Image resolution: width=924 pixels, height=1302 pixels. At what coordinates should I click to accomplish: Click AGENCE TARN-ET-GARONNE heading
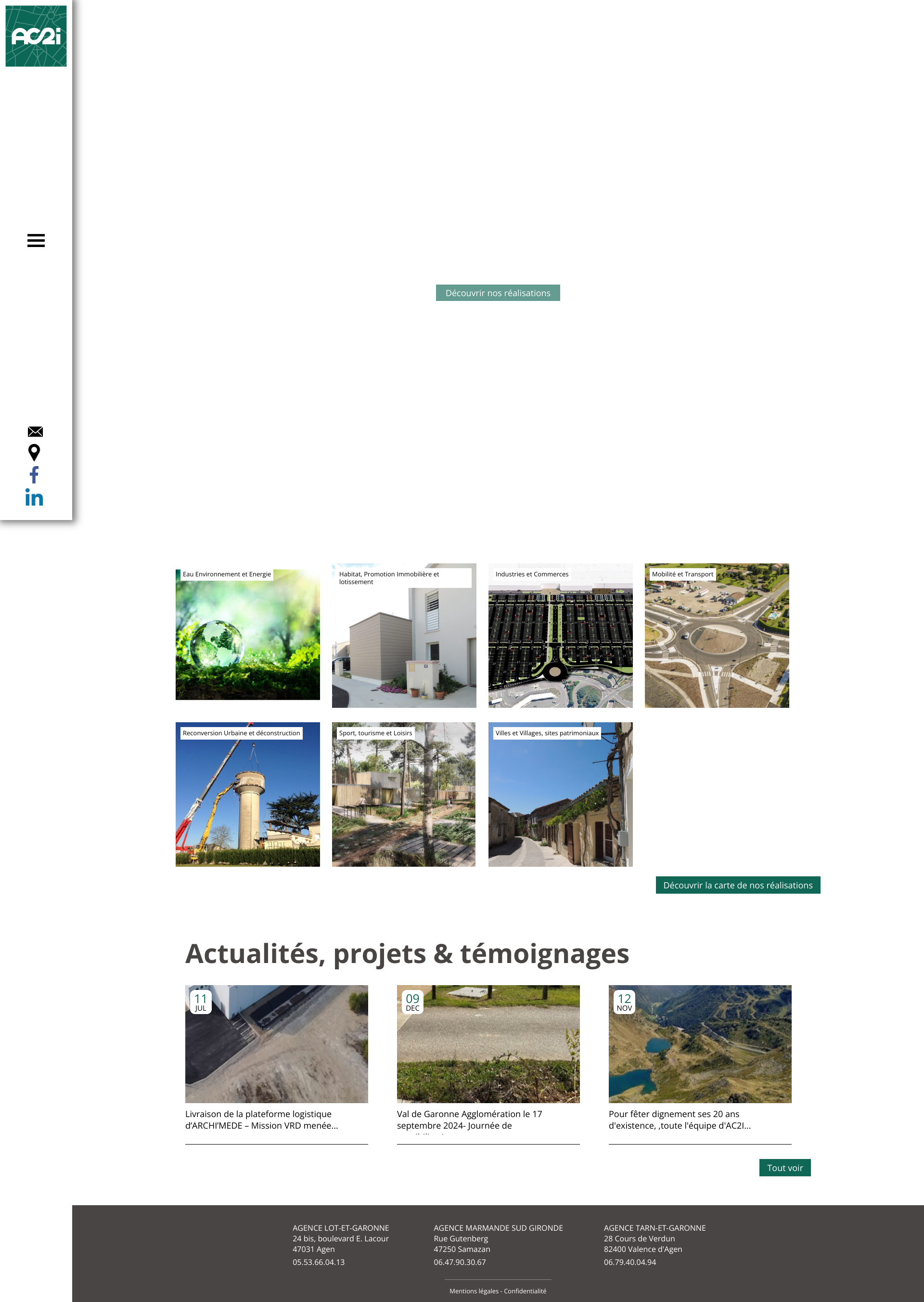pos(655,1228)
